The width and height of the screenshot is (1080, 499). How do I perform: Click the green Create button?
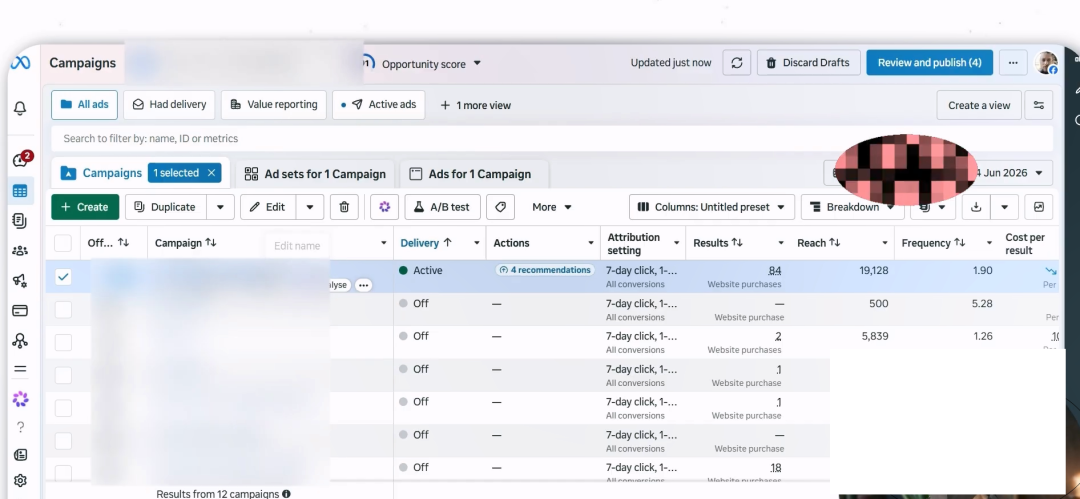pos(85,207)
